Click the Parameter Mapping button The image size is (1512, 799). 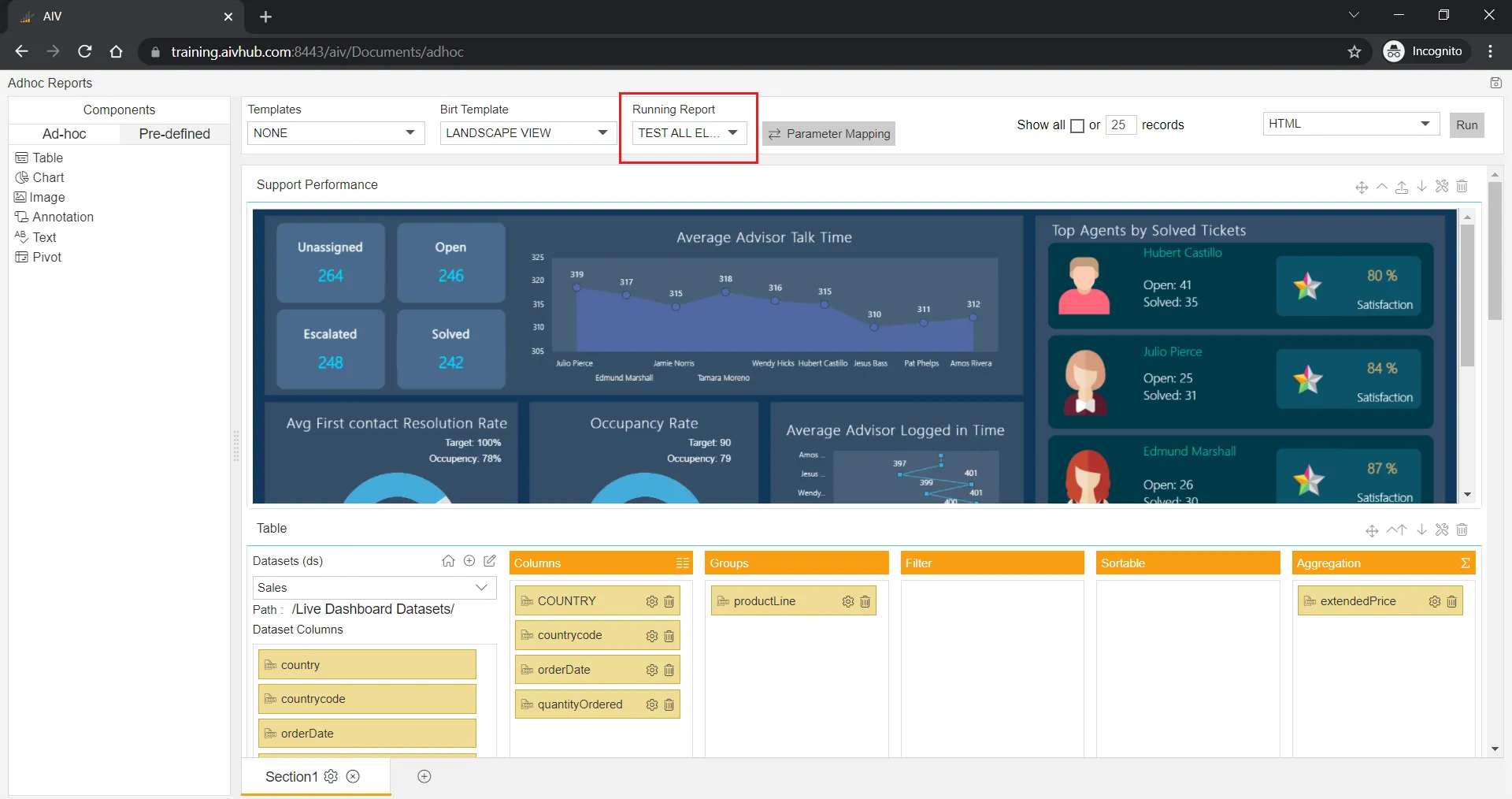tap(828, 134)
